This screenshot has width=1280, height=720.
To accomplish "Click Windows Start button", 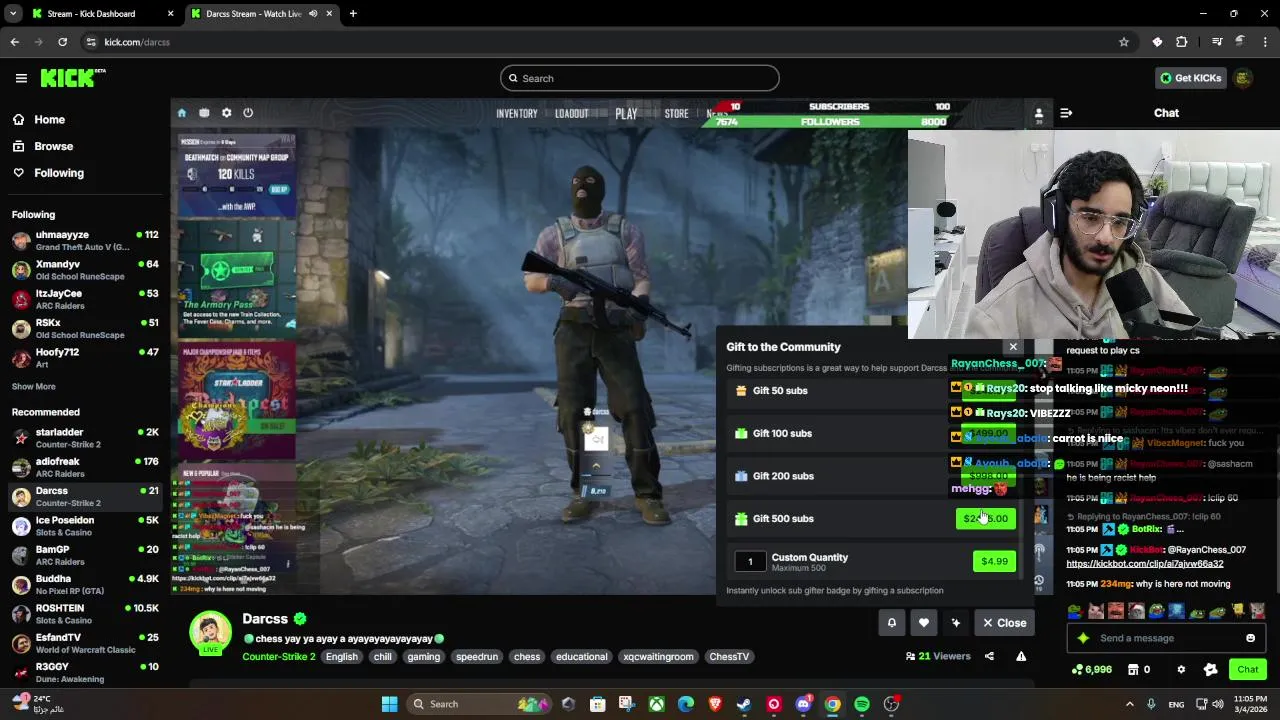I will 389,704.
